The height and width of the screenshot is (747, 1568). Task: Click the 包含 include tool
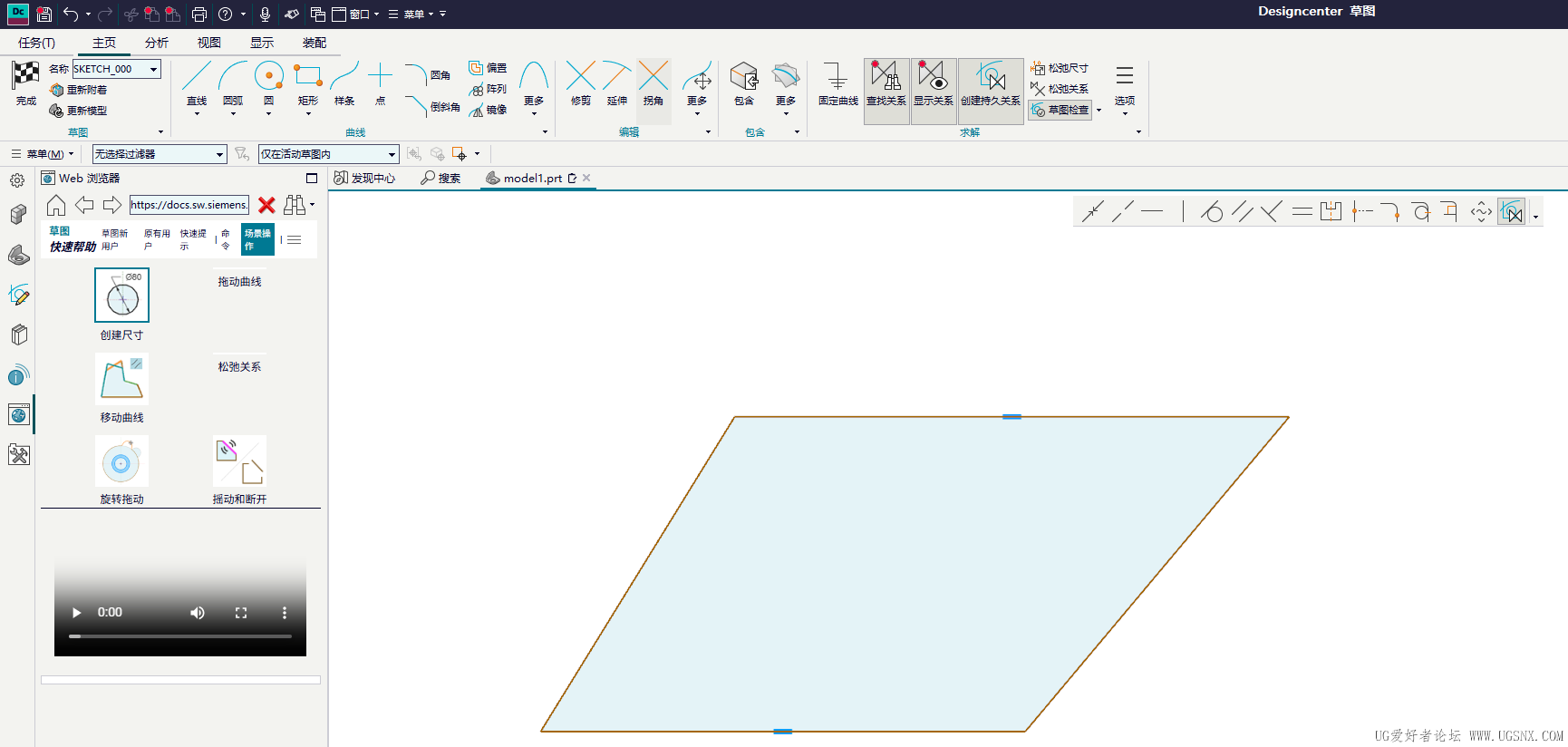744,83
